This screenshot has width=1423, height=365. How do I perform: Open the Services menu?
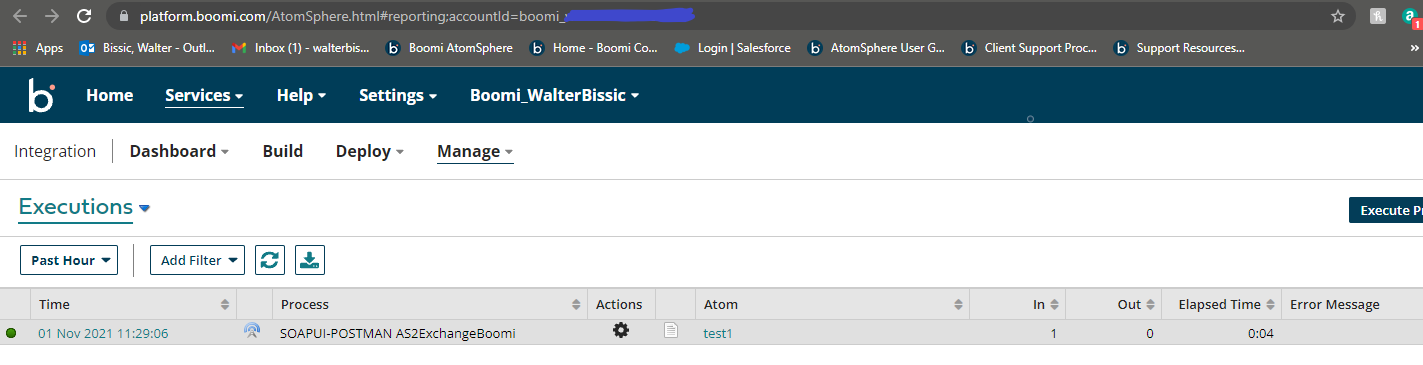coord(204,96)
